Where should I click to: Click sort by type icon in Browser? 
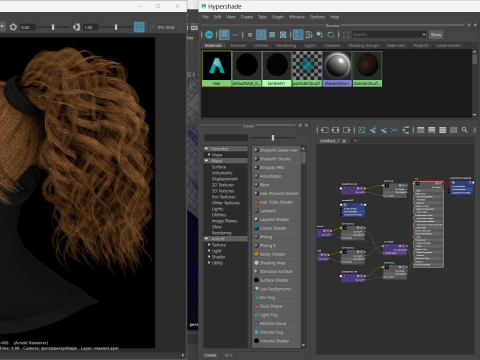309,34
